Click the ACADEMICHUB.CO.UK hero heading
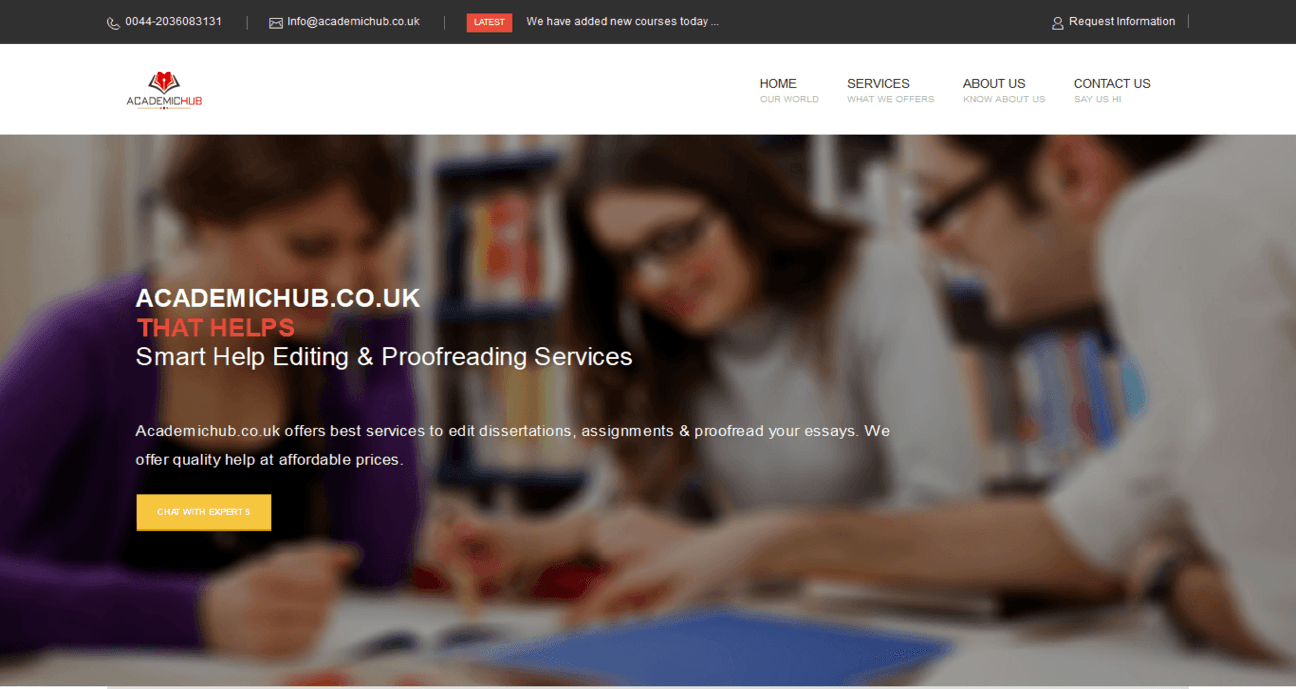This screenshot has height=689, width=1296. point(278,298)
